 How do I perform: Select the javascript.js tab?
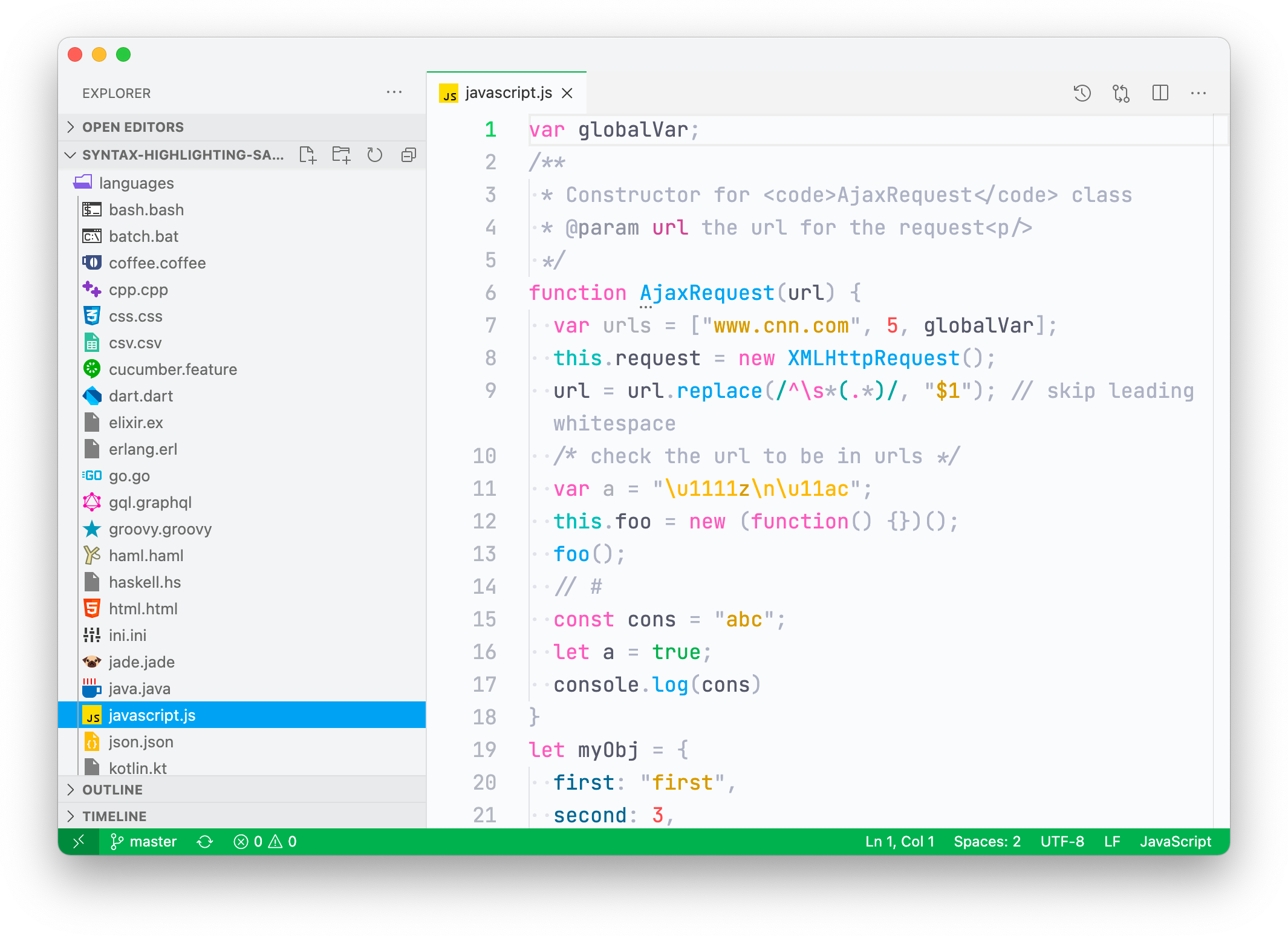(510, 91)
